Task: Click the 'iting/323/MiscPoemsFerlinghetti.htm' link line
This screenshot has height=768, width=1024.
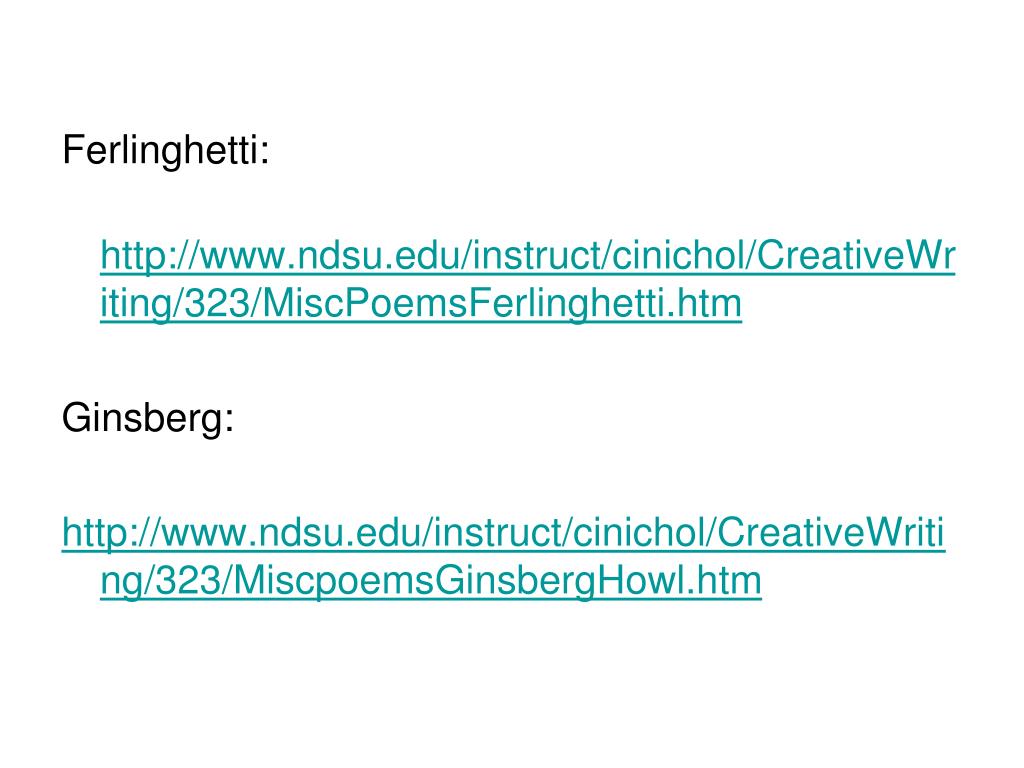Action: point(421,305)
